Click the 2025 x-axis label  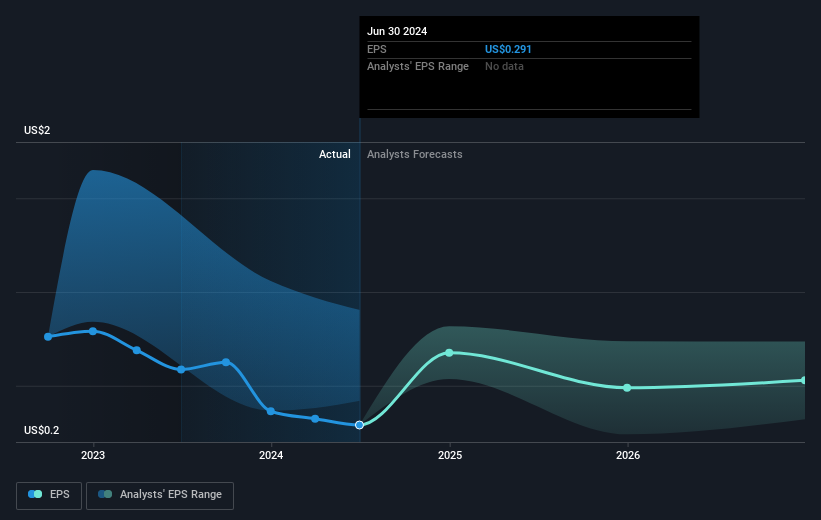450,455
